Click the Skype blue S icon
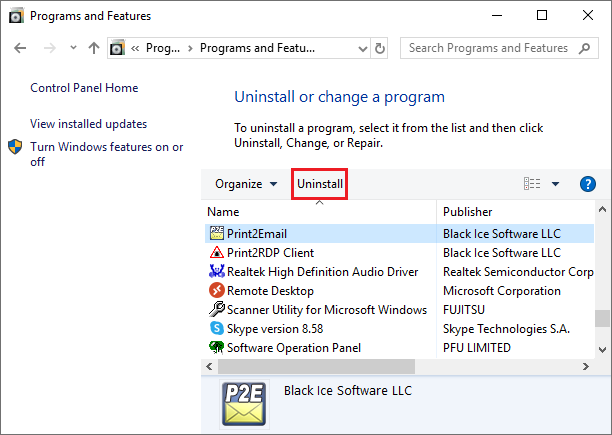612x435 pixels. pos(217,328)
